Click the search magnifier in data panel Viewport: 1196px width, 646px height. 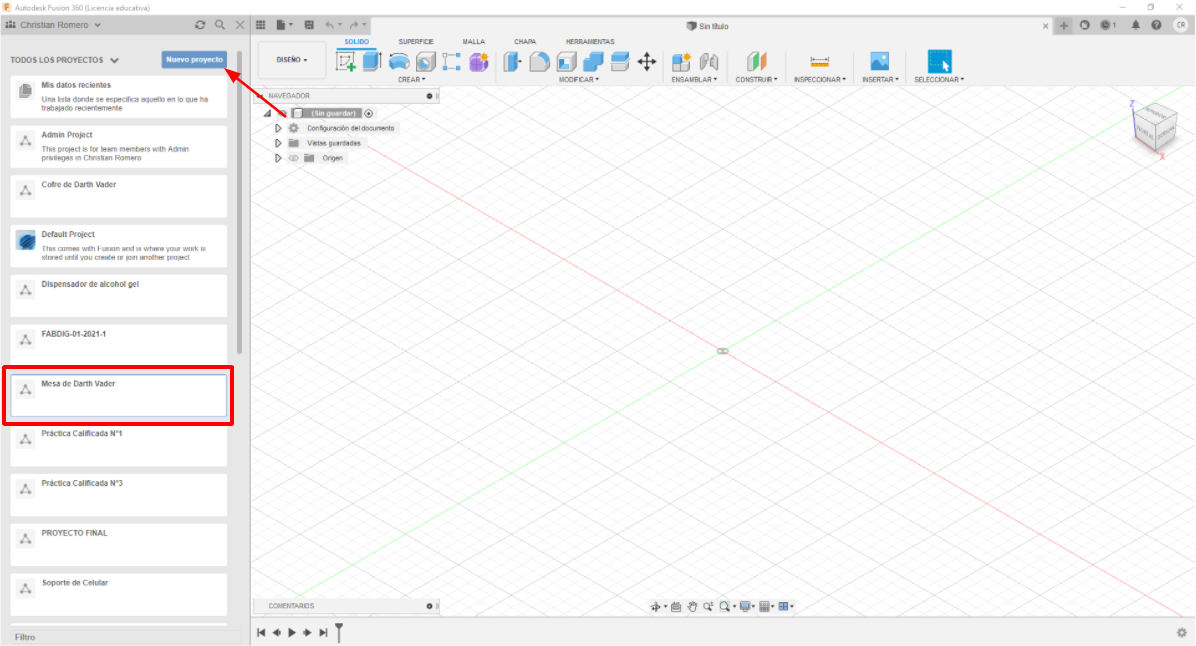(220, 25)
